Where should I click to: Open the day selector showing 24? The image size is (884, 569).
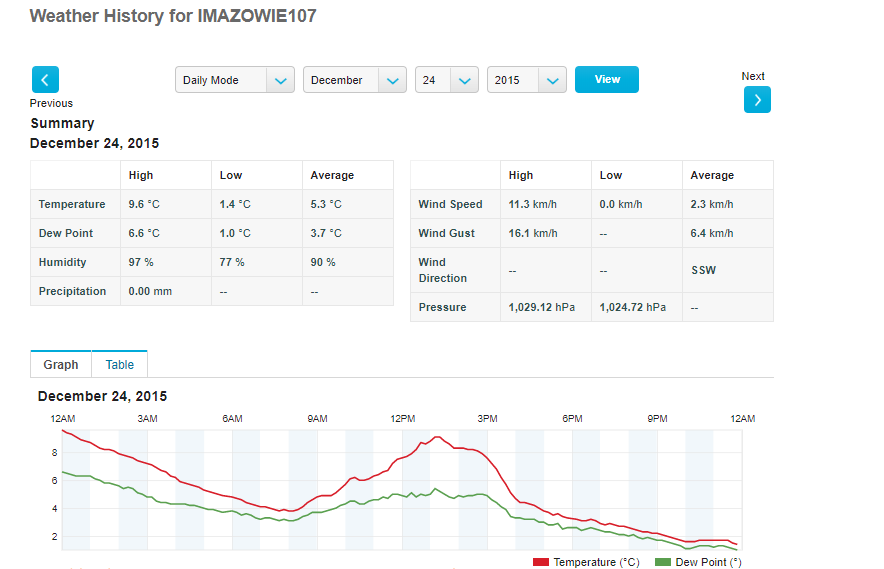[x=446, y=80]
